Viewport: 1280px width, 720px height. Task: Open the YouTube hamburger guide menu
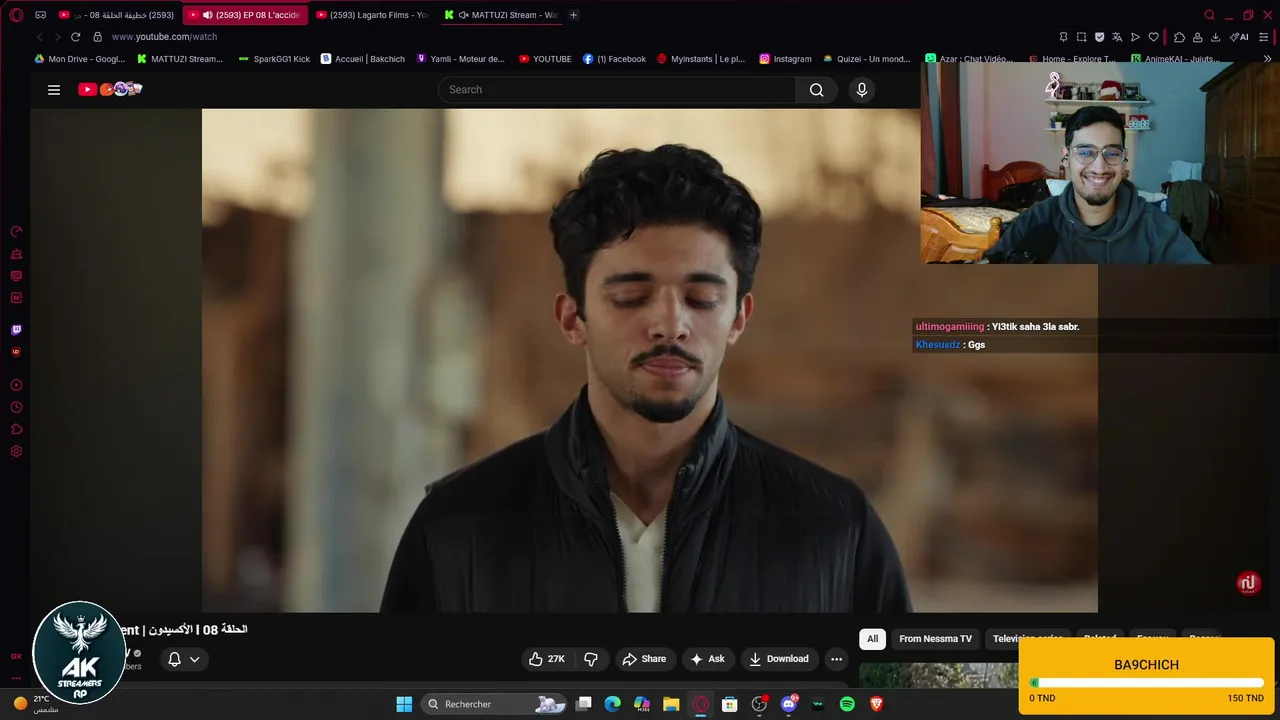pyautogui.click(x=54, y=90)
